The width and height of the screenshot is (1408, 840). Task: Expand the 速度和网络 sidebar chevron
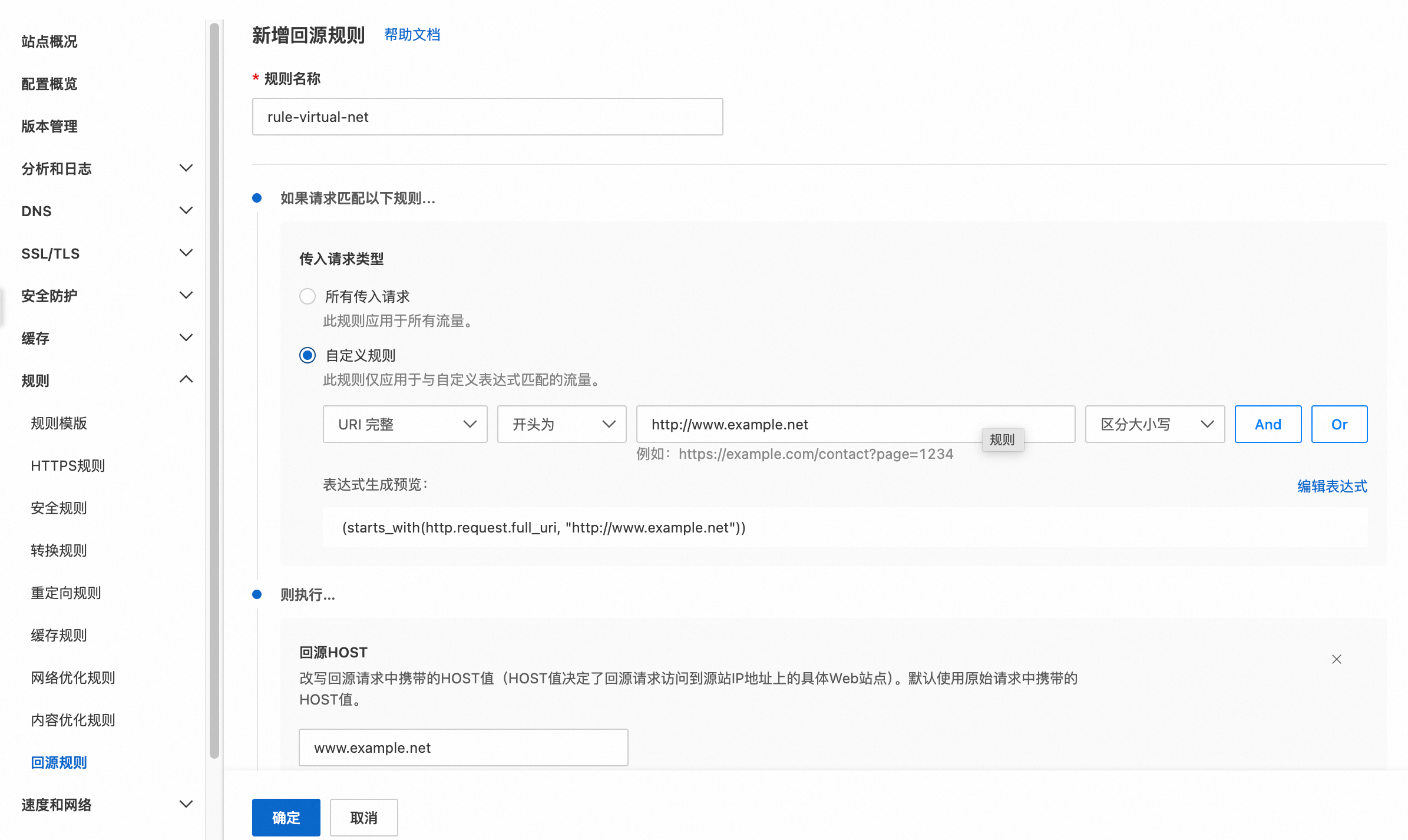pos(186,805)
